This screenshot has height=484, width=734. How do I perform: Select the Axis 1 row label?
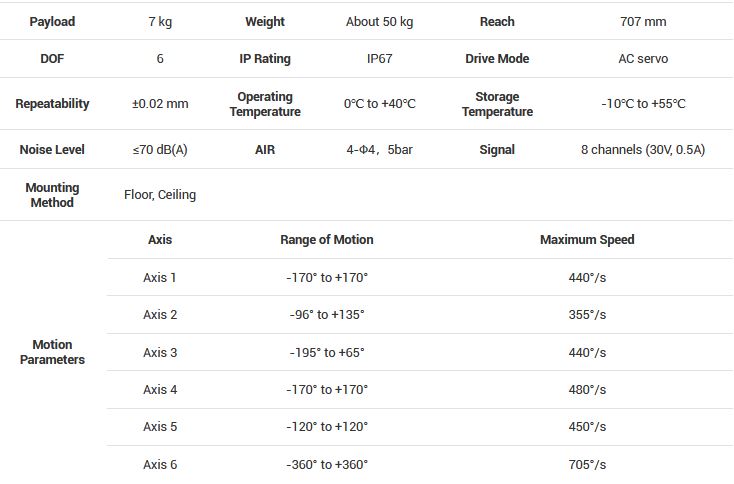point(160,277)
